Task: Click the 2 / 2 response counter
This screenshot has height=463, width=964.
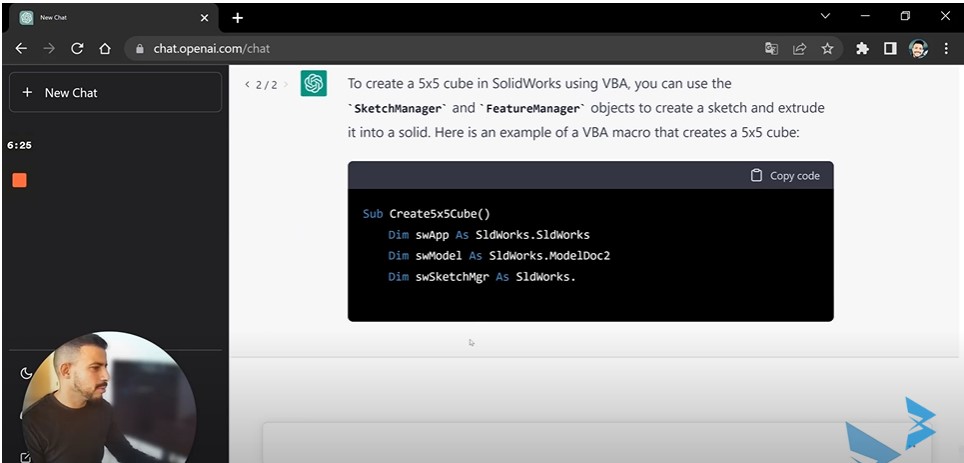Action: [x=266, y=85]
